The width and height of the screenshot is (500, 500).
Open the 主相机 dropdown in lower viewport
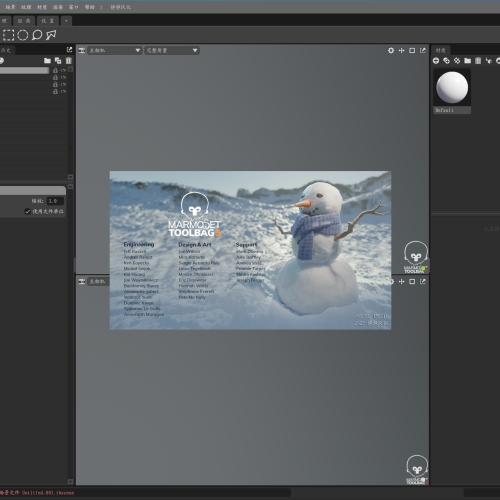click(99, 282)
